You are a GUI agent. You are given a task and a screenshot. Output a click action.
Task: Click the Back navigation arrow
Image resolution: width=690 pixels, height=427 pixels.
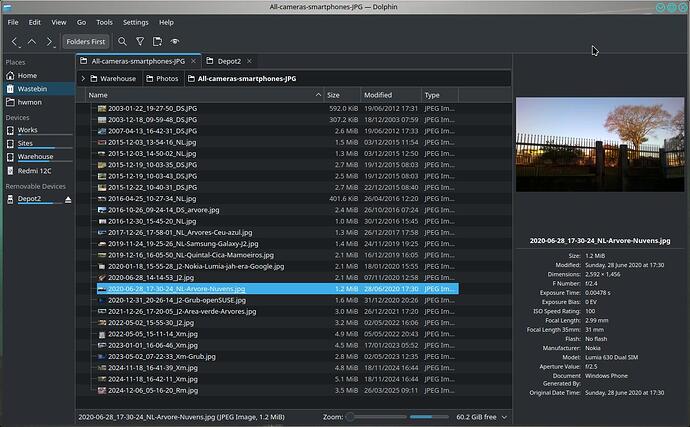(x=15, y=42)
